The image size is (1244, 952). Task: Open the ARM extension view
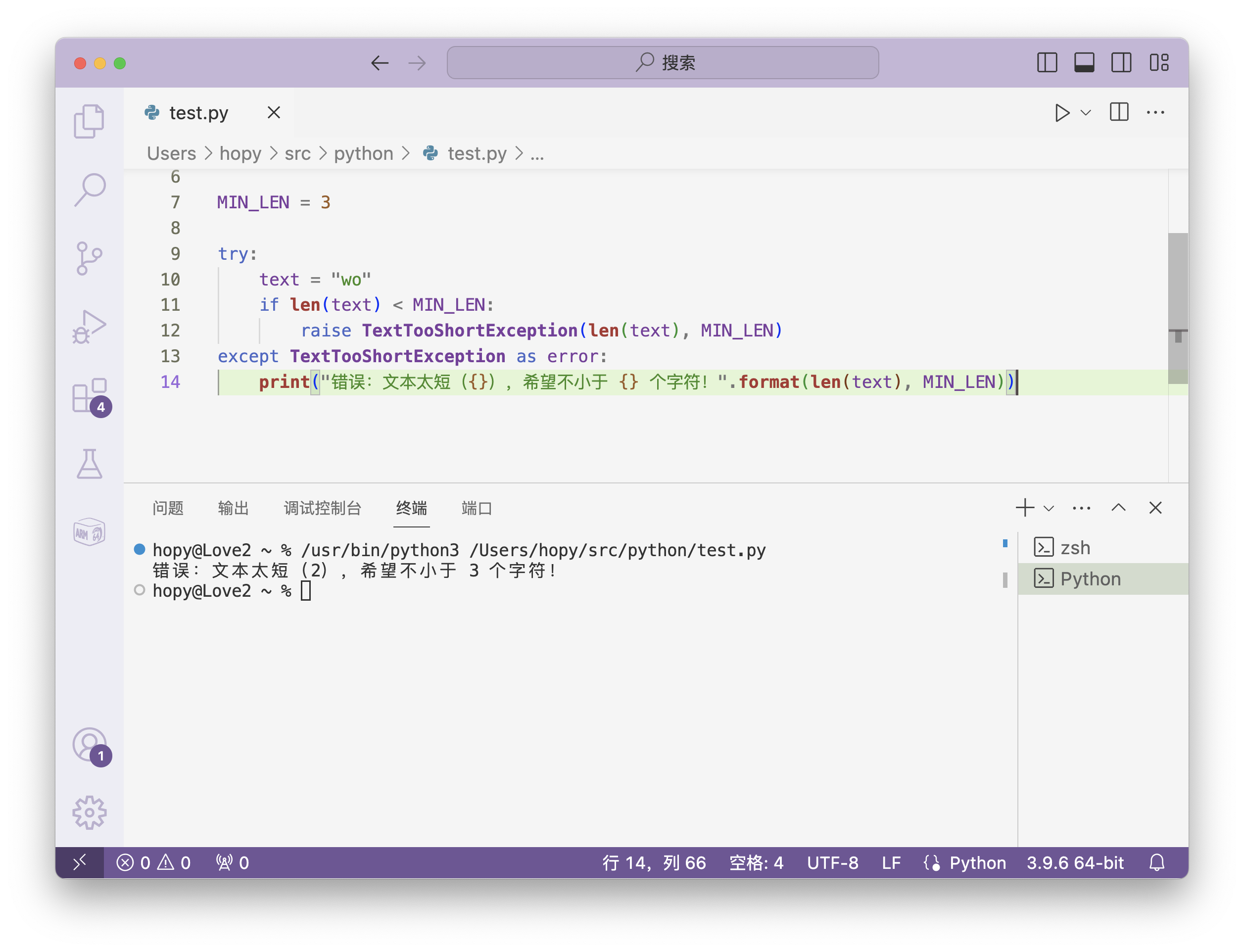coord(89,532)
